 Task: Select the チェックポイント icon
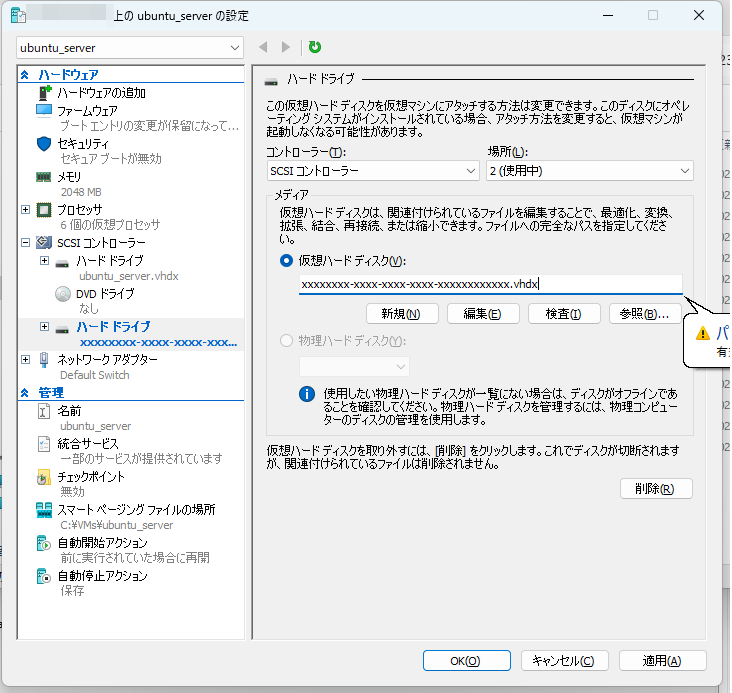tap(43, 477)
